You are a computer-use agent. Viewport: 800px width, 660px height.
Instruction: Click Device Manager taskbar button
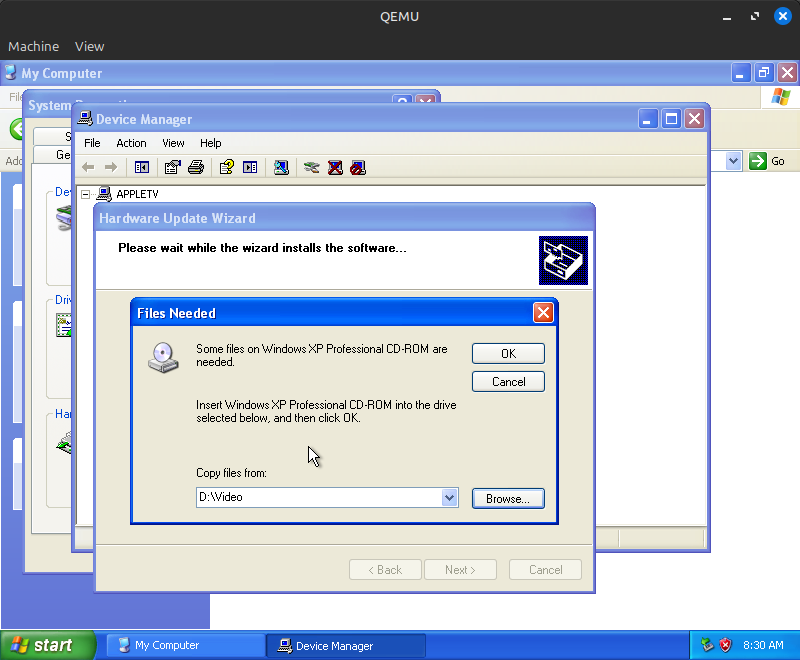point(346,646)
